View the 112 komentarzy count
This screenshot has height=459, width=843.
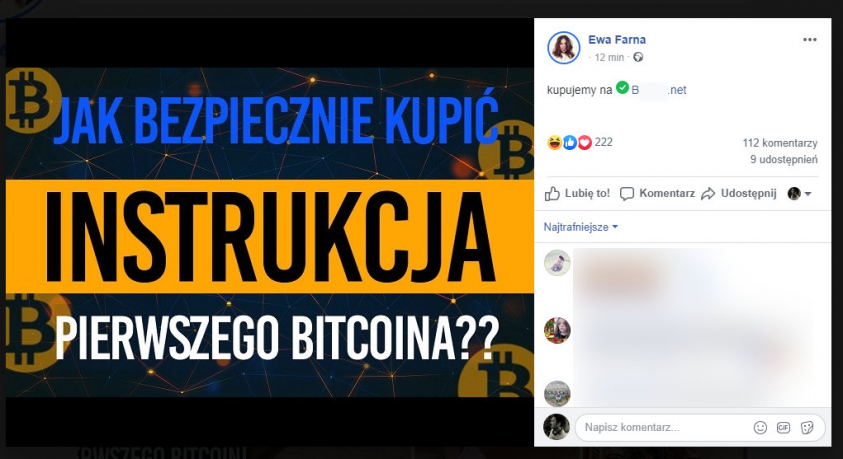tap(780, 143)
